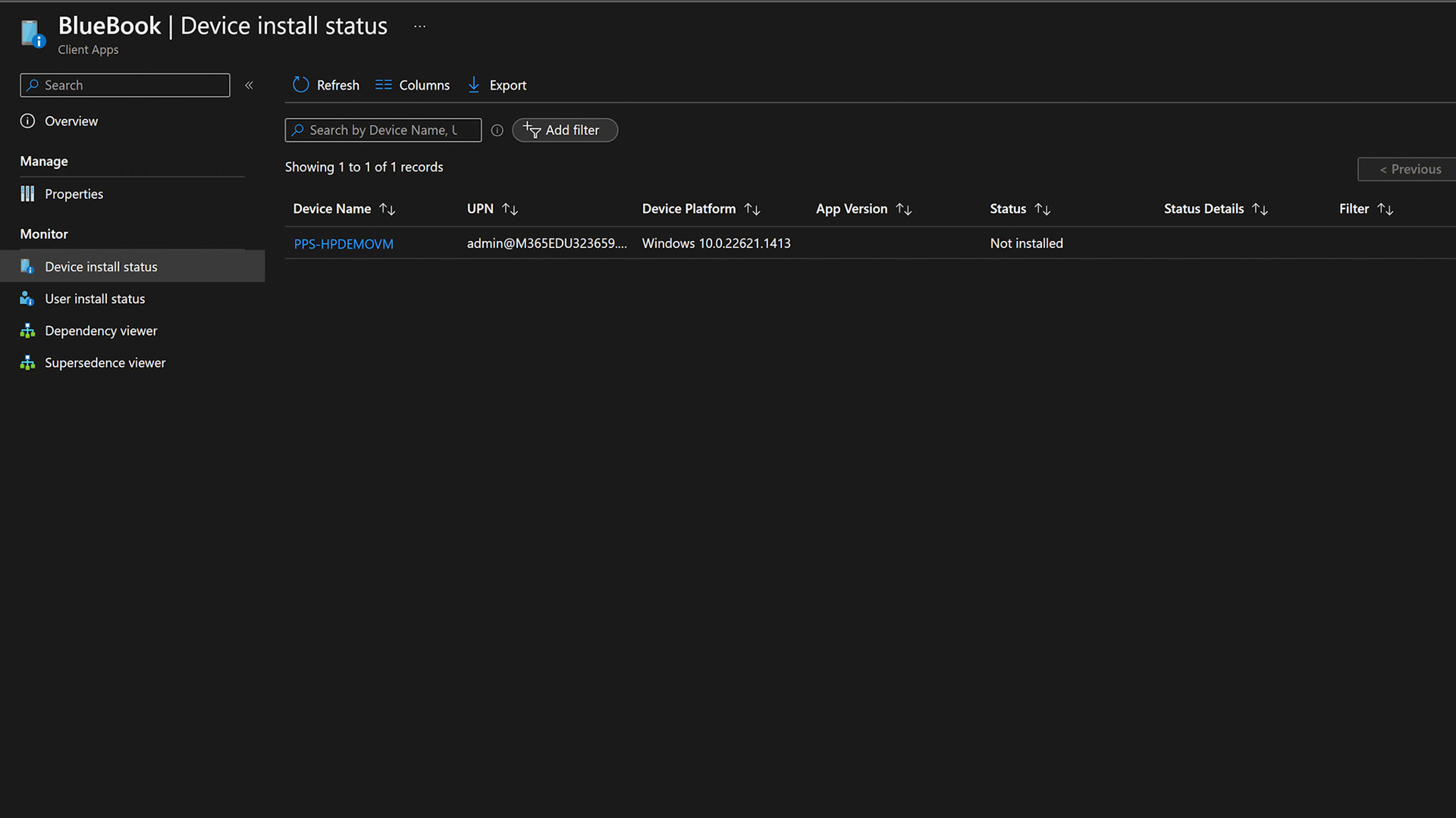Click the funnel icon in Add filter
Viewport: 1456px width, 818px height.
coord(532,130)
